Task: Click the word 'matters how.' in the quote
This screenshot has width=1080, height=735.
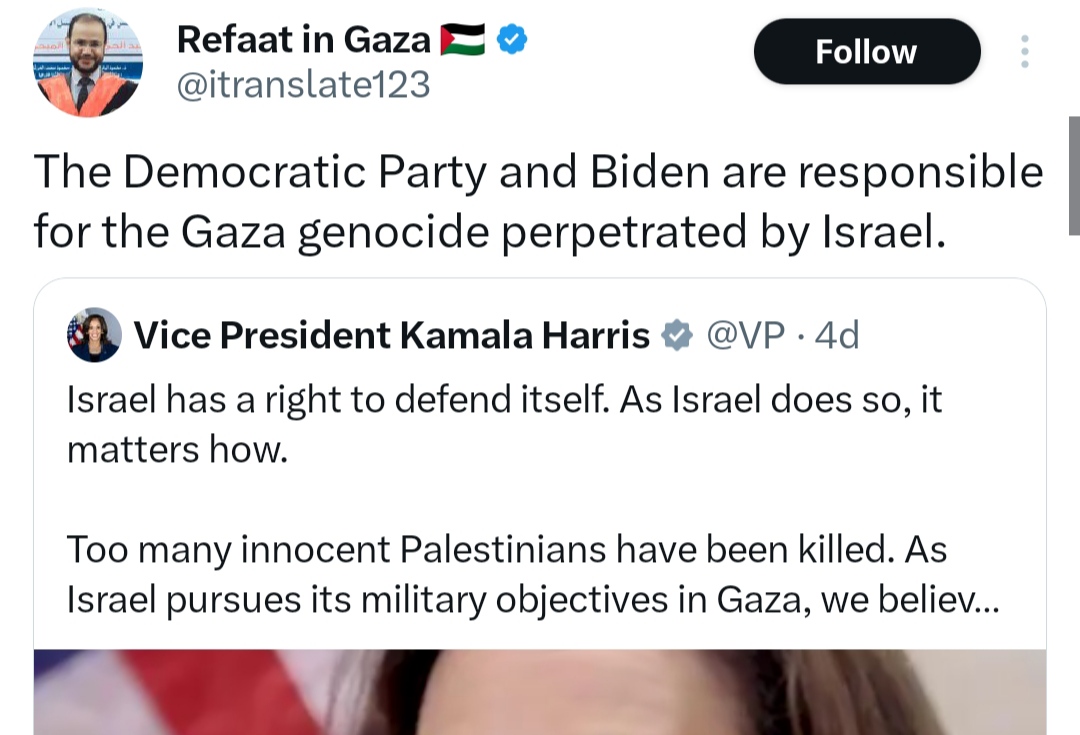Action: 177,450
